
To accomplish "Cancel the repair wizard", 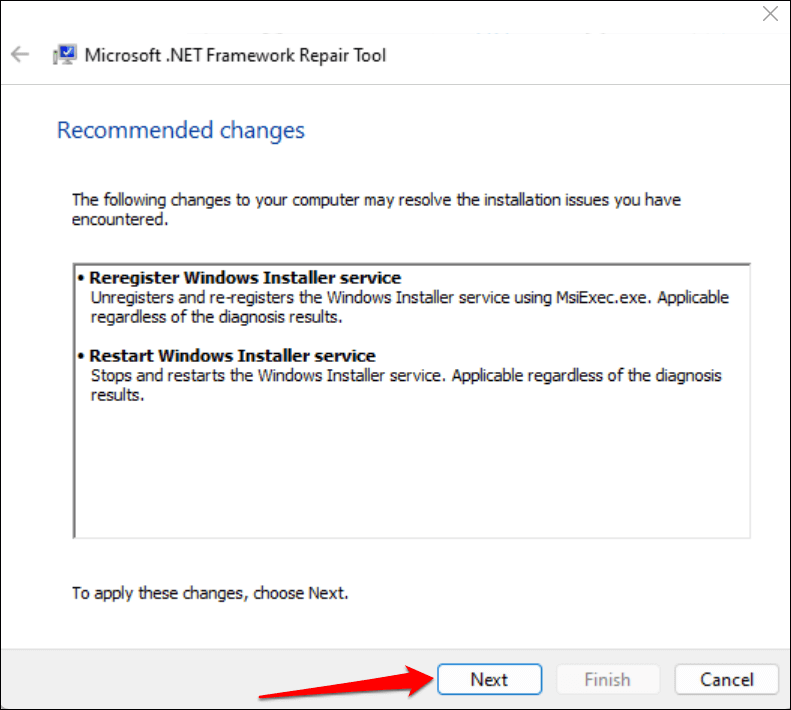I will [x=726, y=679].
